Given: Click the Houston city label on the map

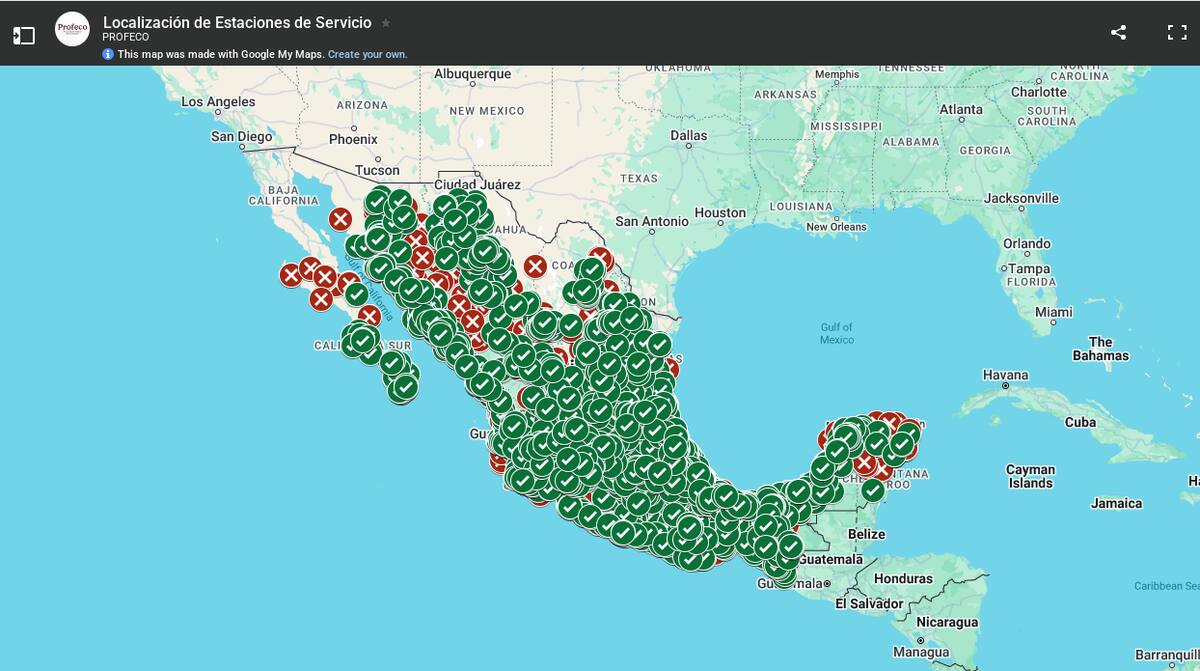Looking at the screenshot, I should pos(720,212).
